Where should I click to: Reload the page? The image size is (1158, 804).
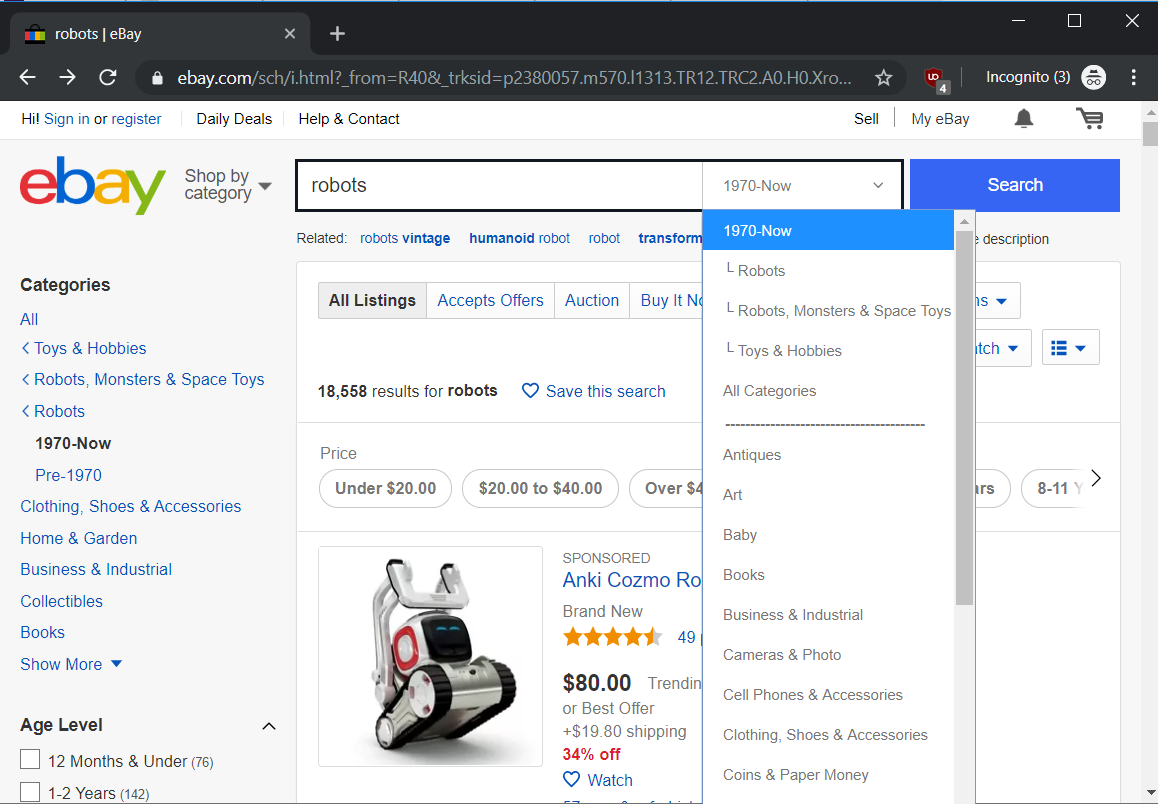tap(108, 77)
